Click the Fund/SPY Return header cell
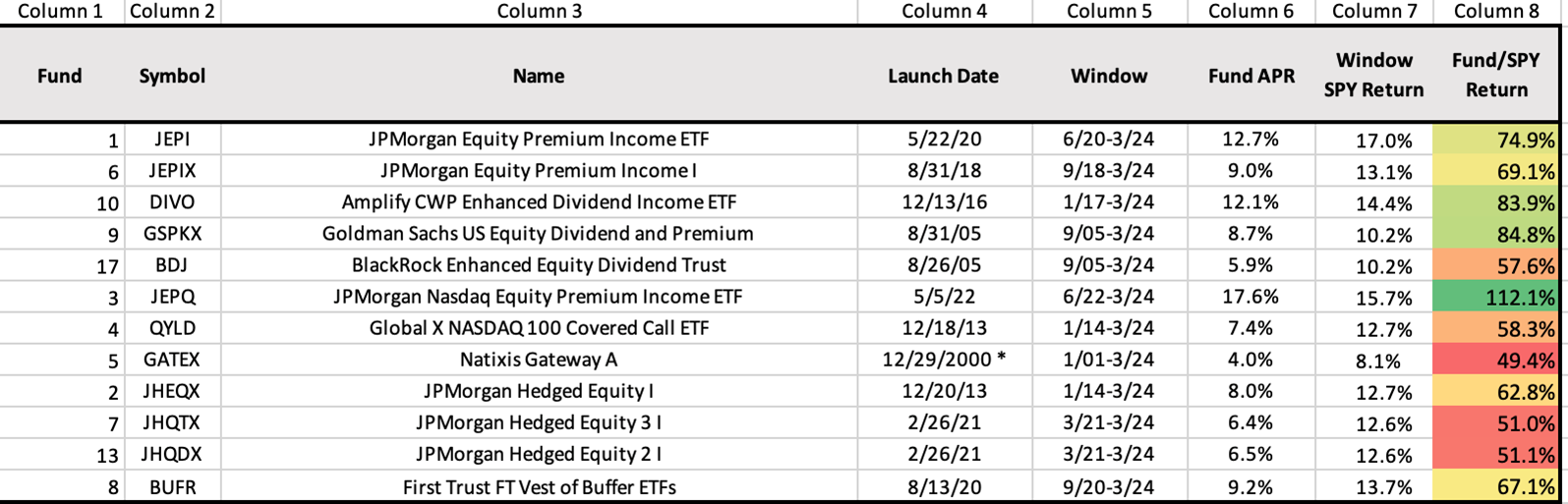This screenshot has width=1568, height=504. pyautogui.click(x=1495, y=75)
